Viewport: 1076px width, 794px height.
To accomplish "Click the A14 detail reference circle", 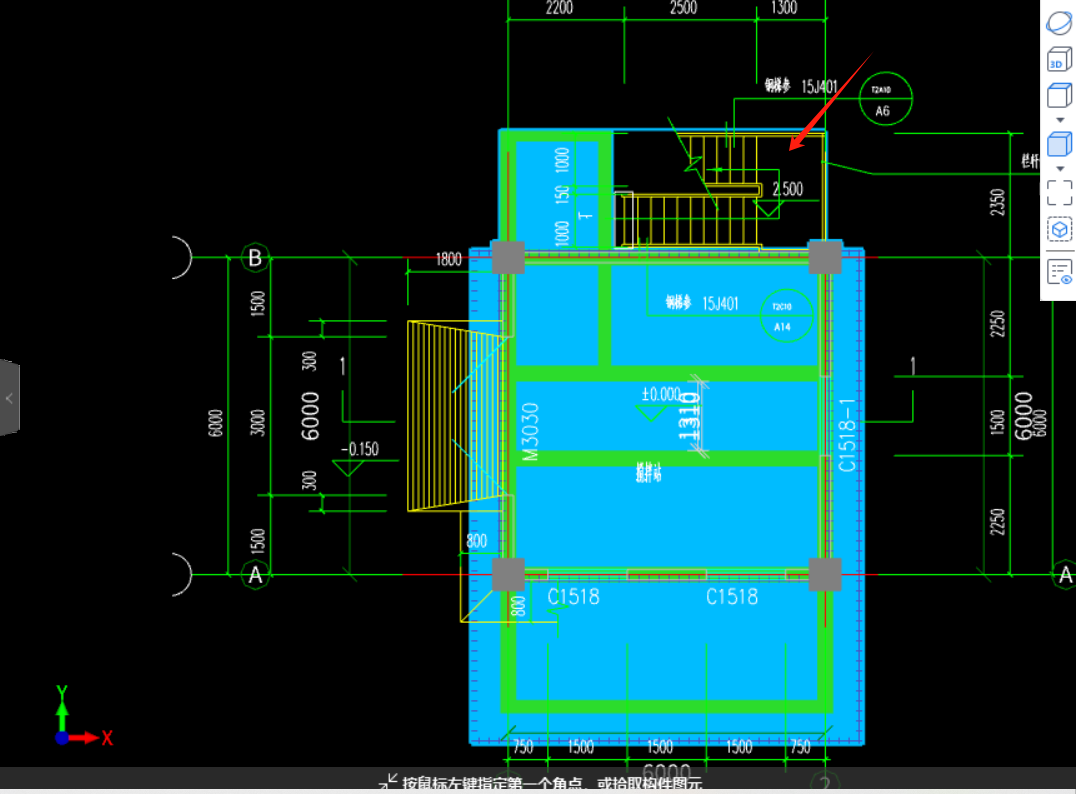I will click(x=786, y=316).
